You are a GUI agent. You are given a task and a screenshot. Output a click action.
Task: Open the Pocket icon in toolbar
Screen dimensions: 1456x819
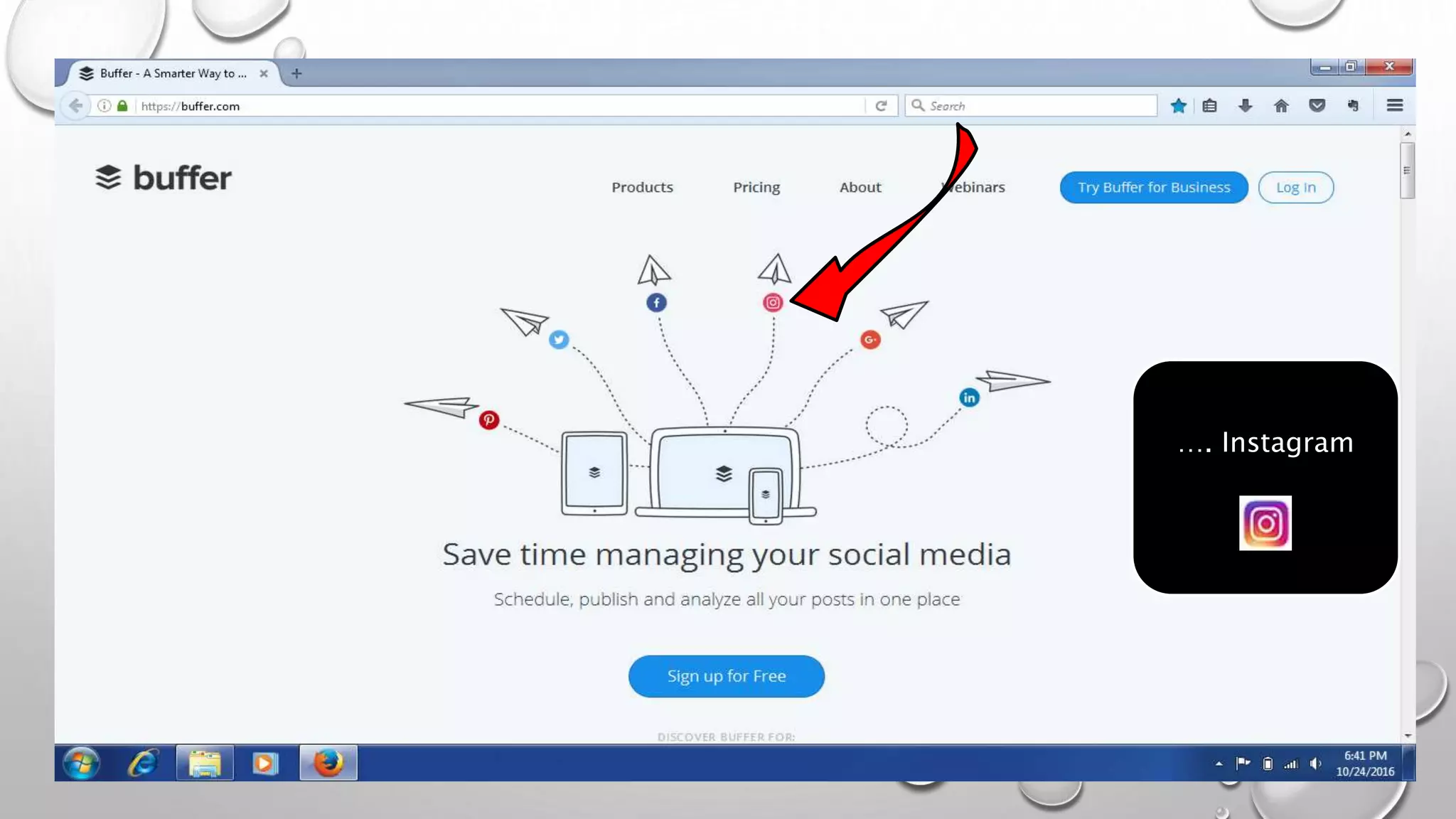[1317, 106]
